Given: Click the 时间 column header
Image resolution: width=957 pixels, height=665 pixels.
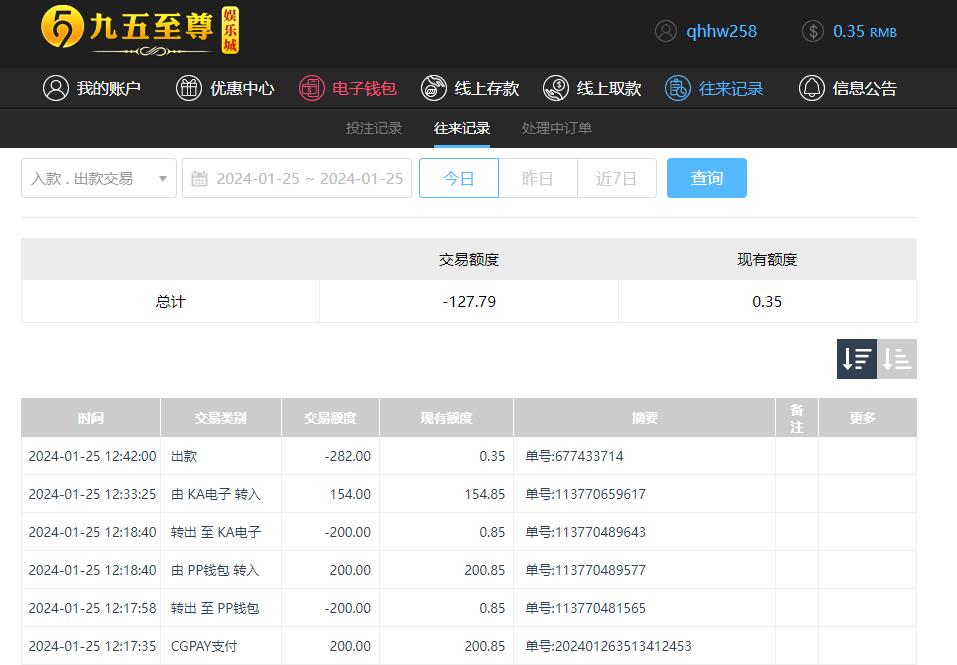Looking at the screenshot, I should (91, 418).
